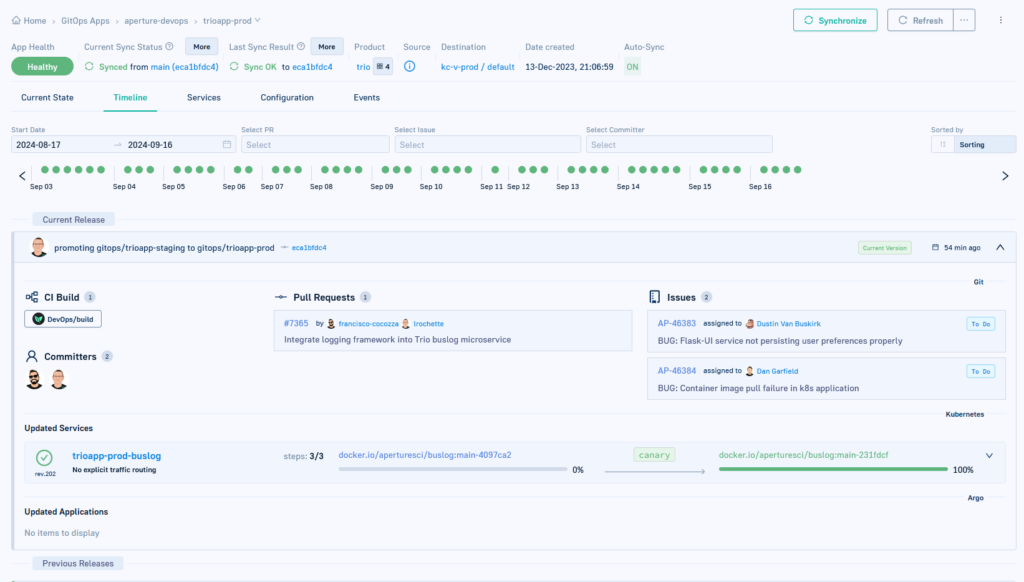Click the sort order icon beside Sorting
The width and height of the screenshot is (1024, 582).
(x=941, y=145)
